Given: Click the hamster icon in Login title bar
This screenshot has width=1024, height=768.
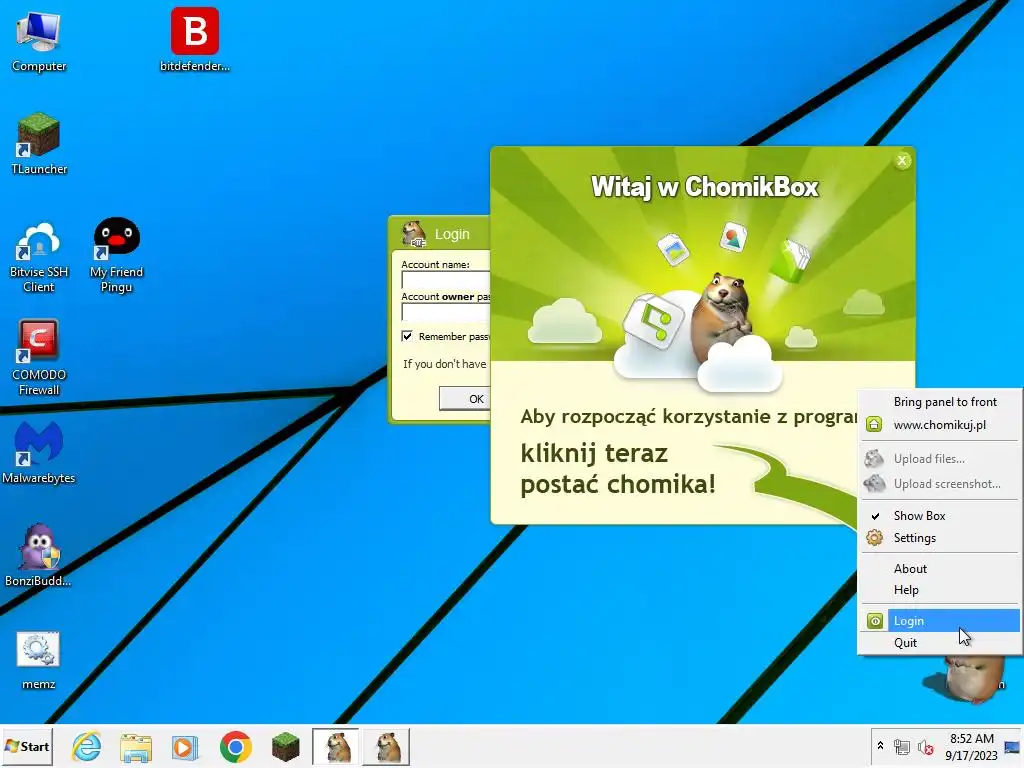Looking at the screenshot, I should pos(414,234).
